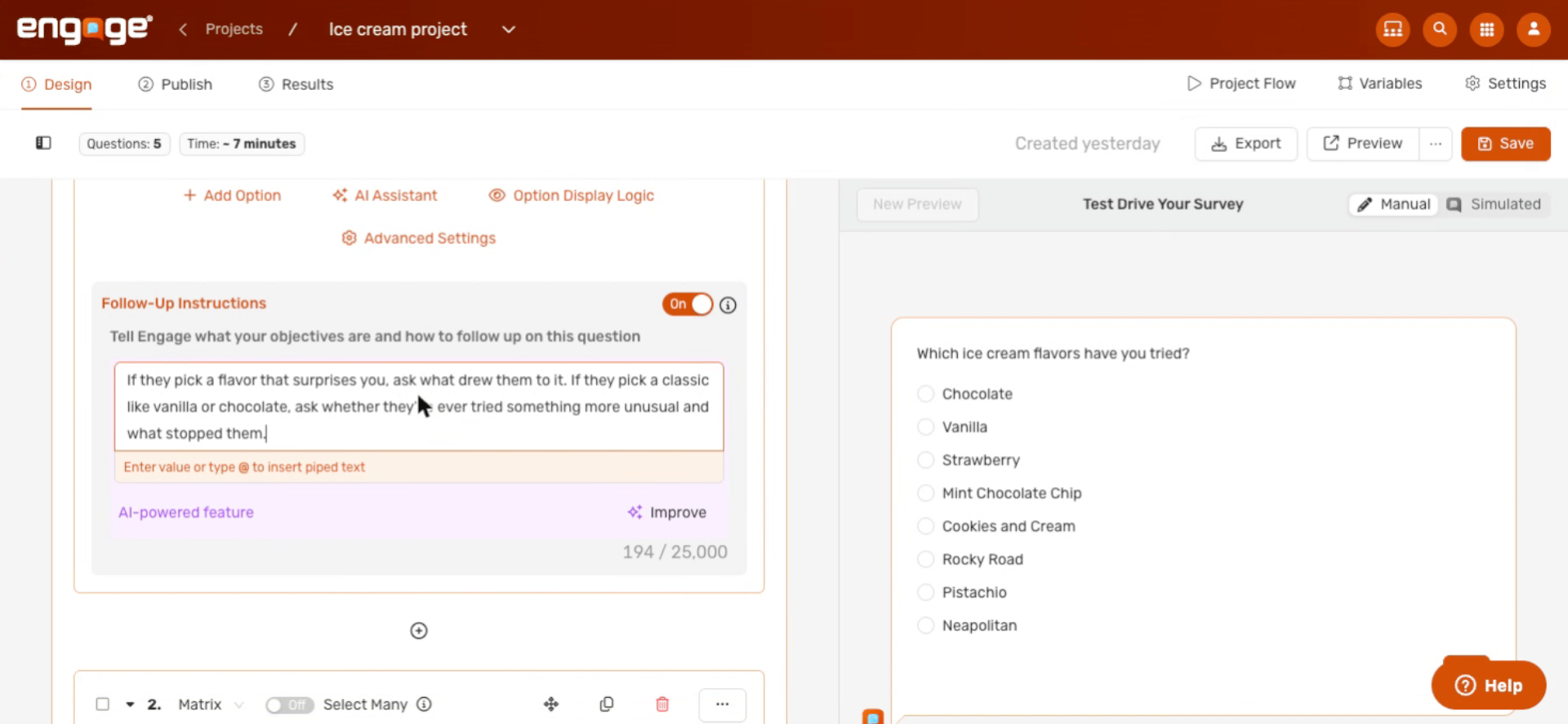Open Option Display Logic
Screen dimensions: 1568x724
click(572, 195)
